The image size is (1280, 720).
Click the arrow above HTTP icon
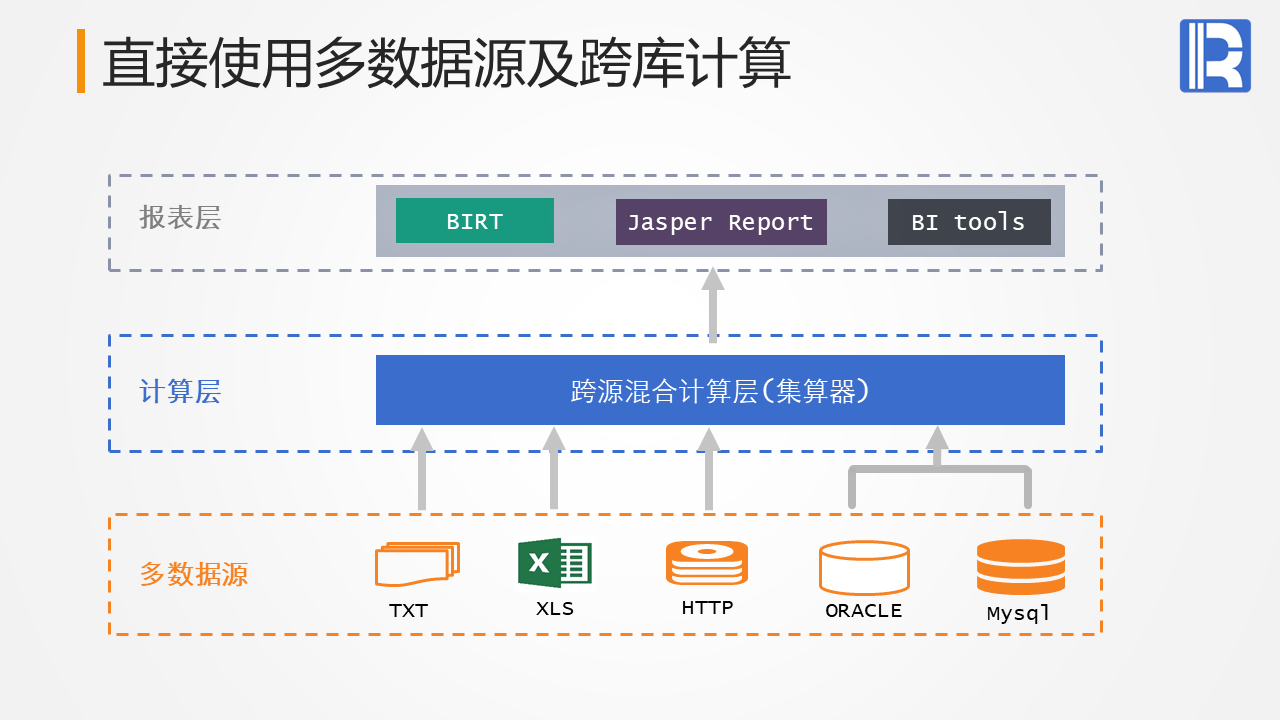click(x=709, y=468)
